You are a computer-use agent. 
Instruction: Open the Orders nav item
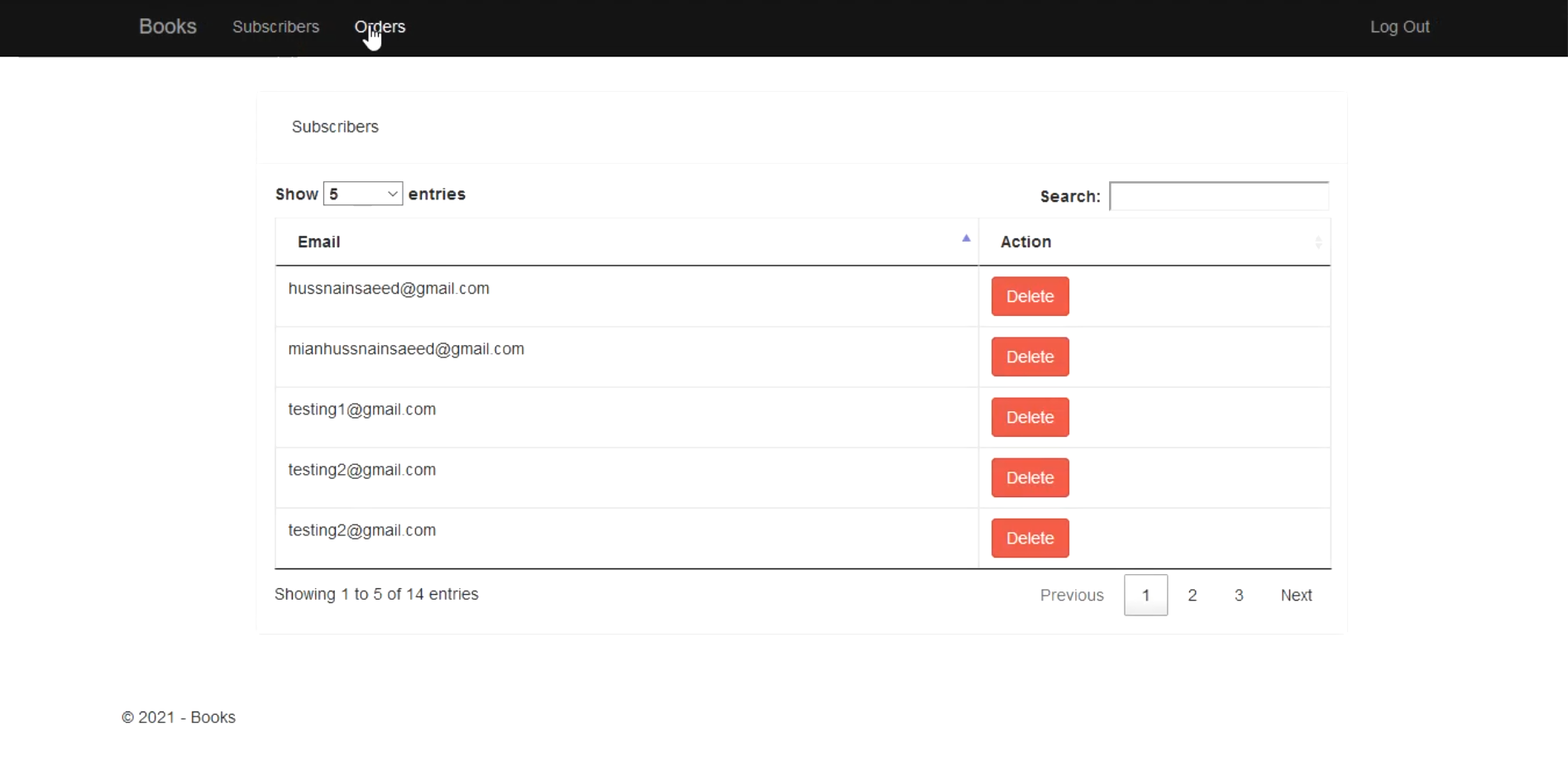coord(380,26)
